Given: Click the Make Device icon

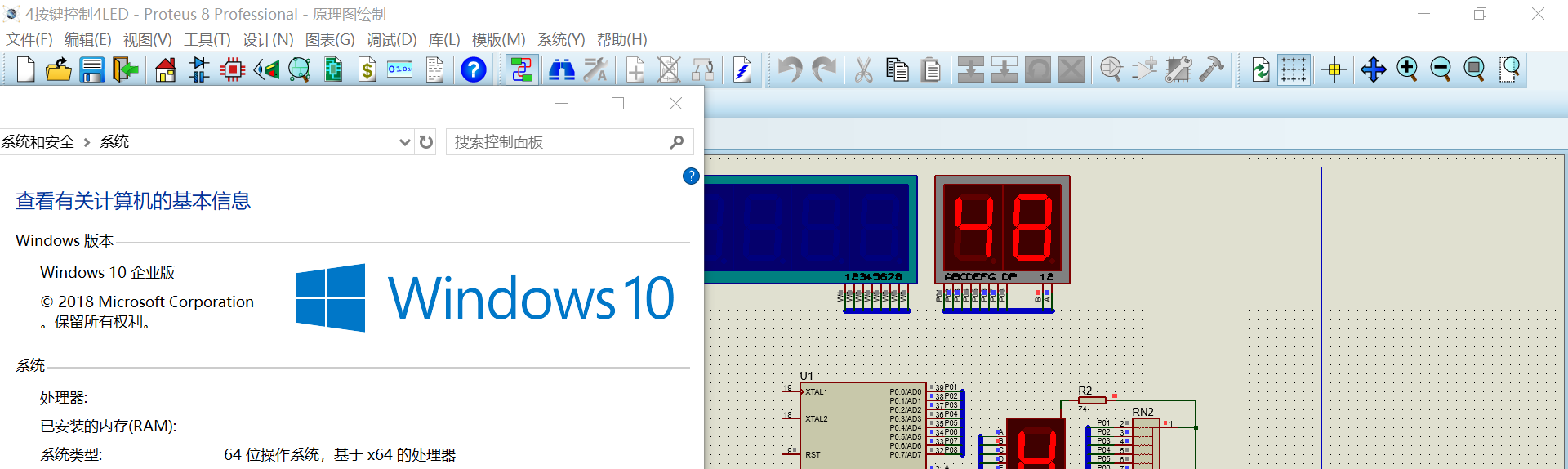Looking at the screenshot, I should 1145,70.
